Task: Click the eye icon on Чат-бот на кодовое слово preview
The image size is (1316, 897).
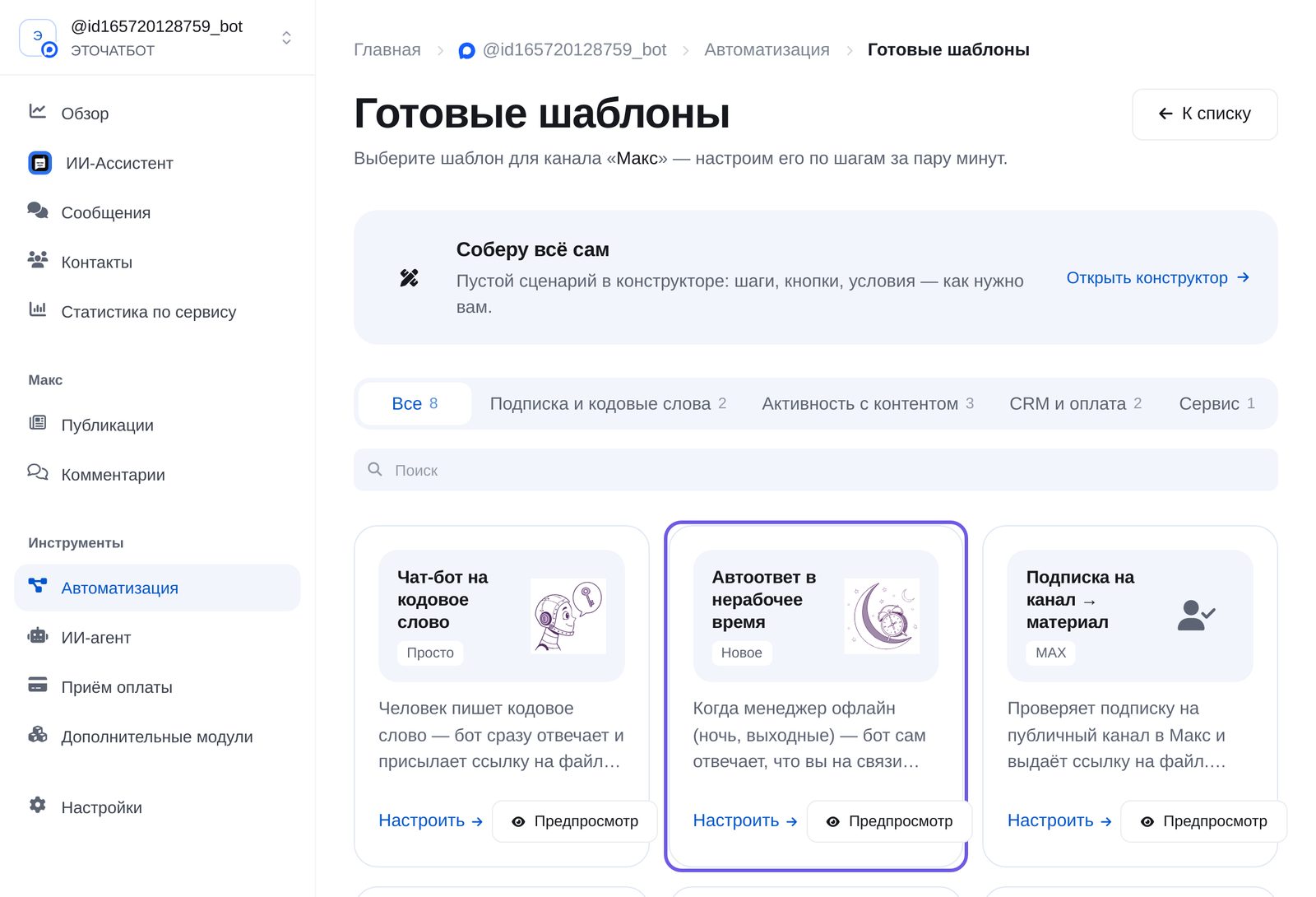Action: click(x=518, y=821)
